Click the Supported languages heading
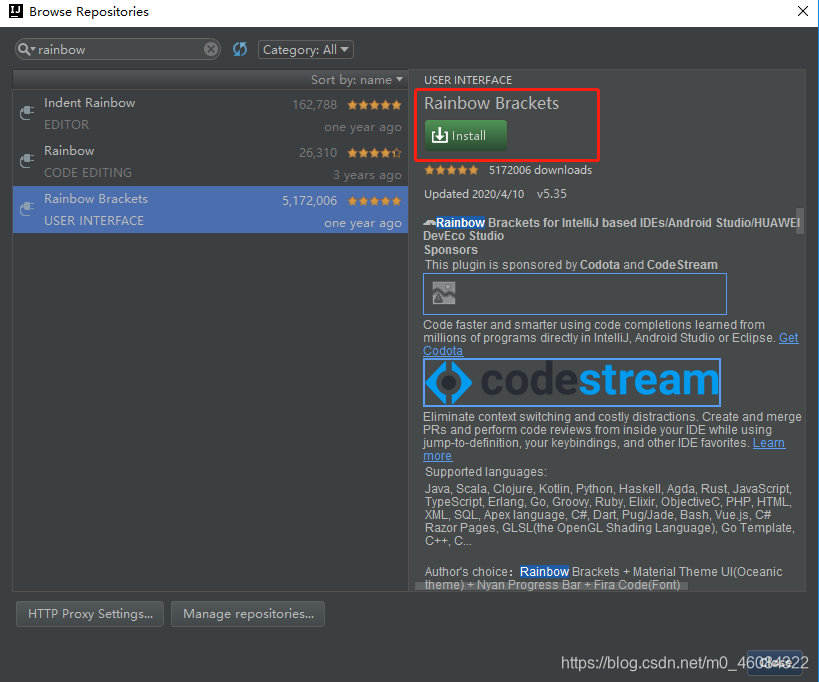The image size is (819, 682). tap(486, 472)
